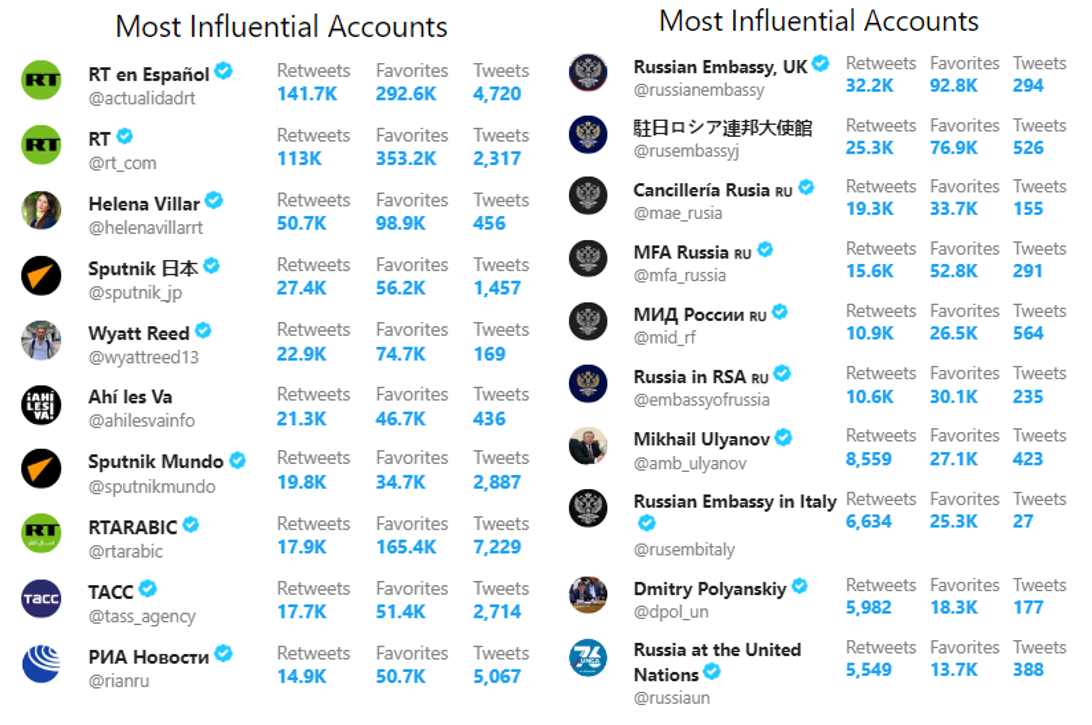Click the Sputnik 日本 orange logo avatar
1092x725 pixels.
point(41,276)
